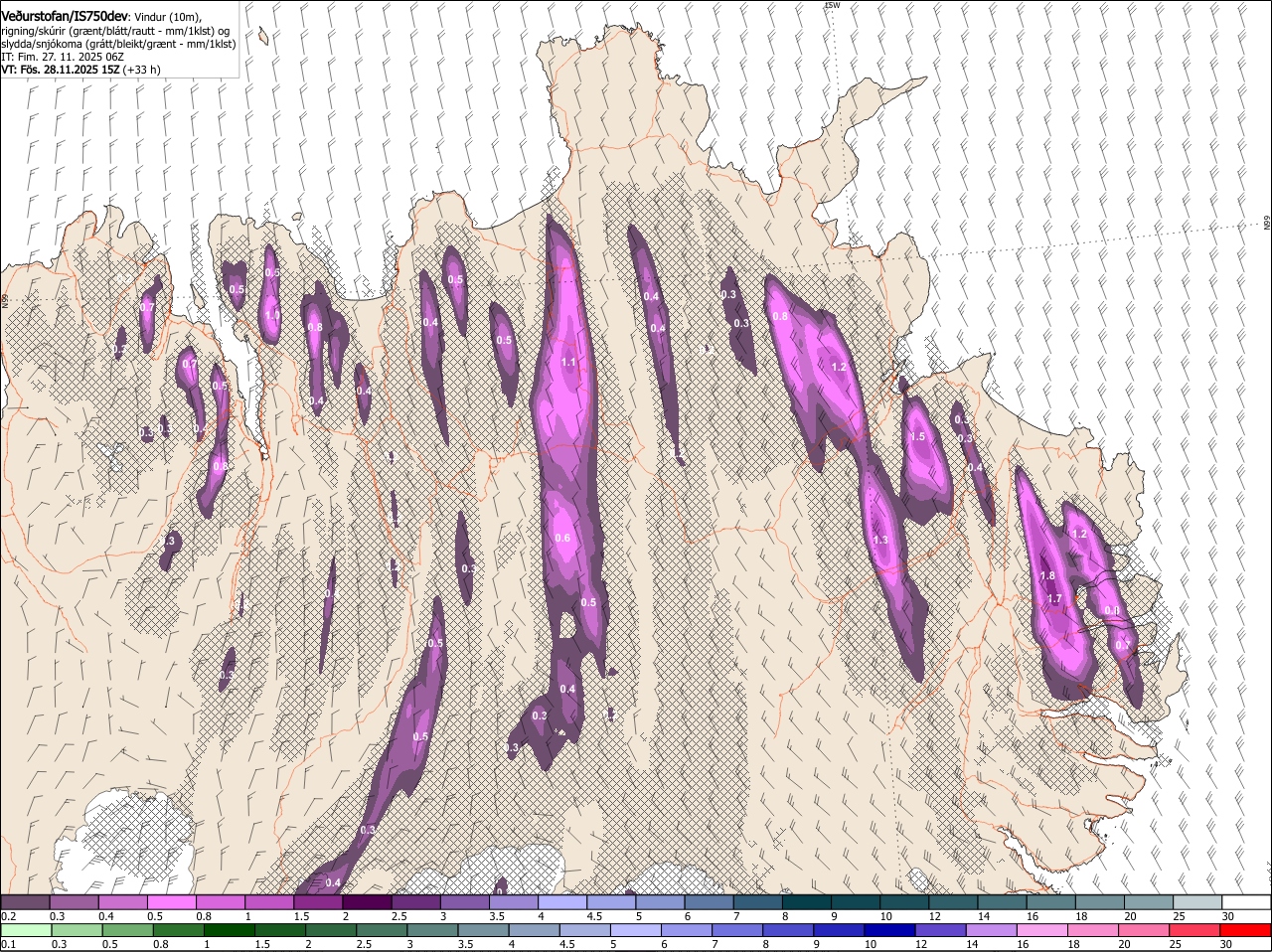The width and height of the screenshot is (1272, 952).
Task: Pick upper legend swatch between 0.5 and 0.8
Action: click(x=171, y=902)
